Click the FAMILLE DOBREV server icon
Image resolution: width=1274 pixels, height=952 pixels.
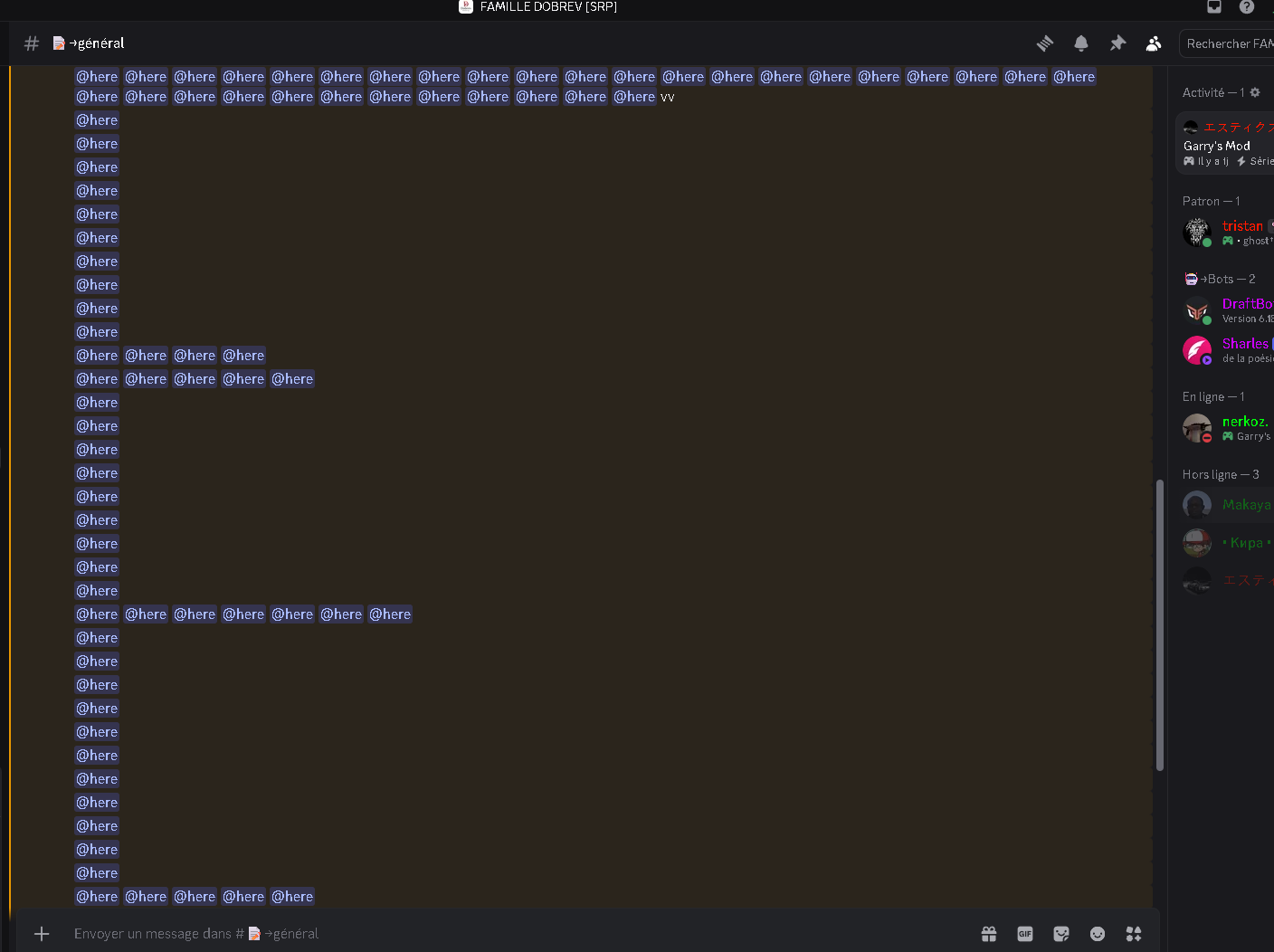point(466,6)
